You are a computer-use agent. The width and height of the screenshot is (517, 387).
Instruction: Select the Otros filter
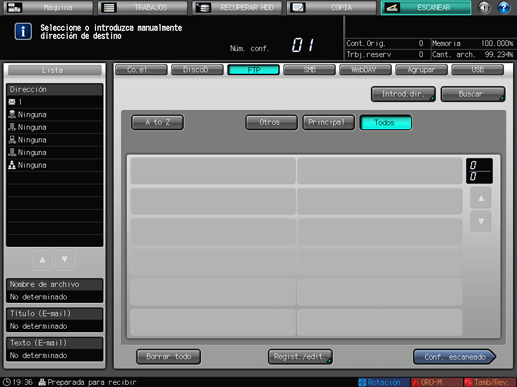[271, 122]
